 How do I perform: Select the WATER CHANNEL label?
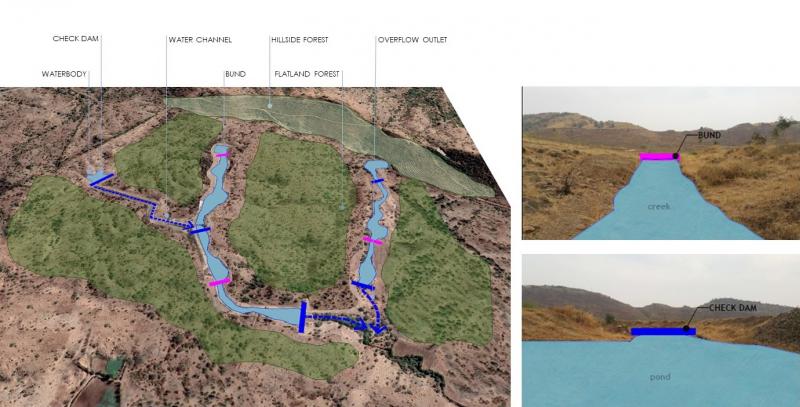pos(200,40)
